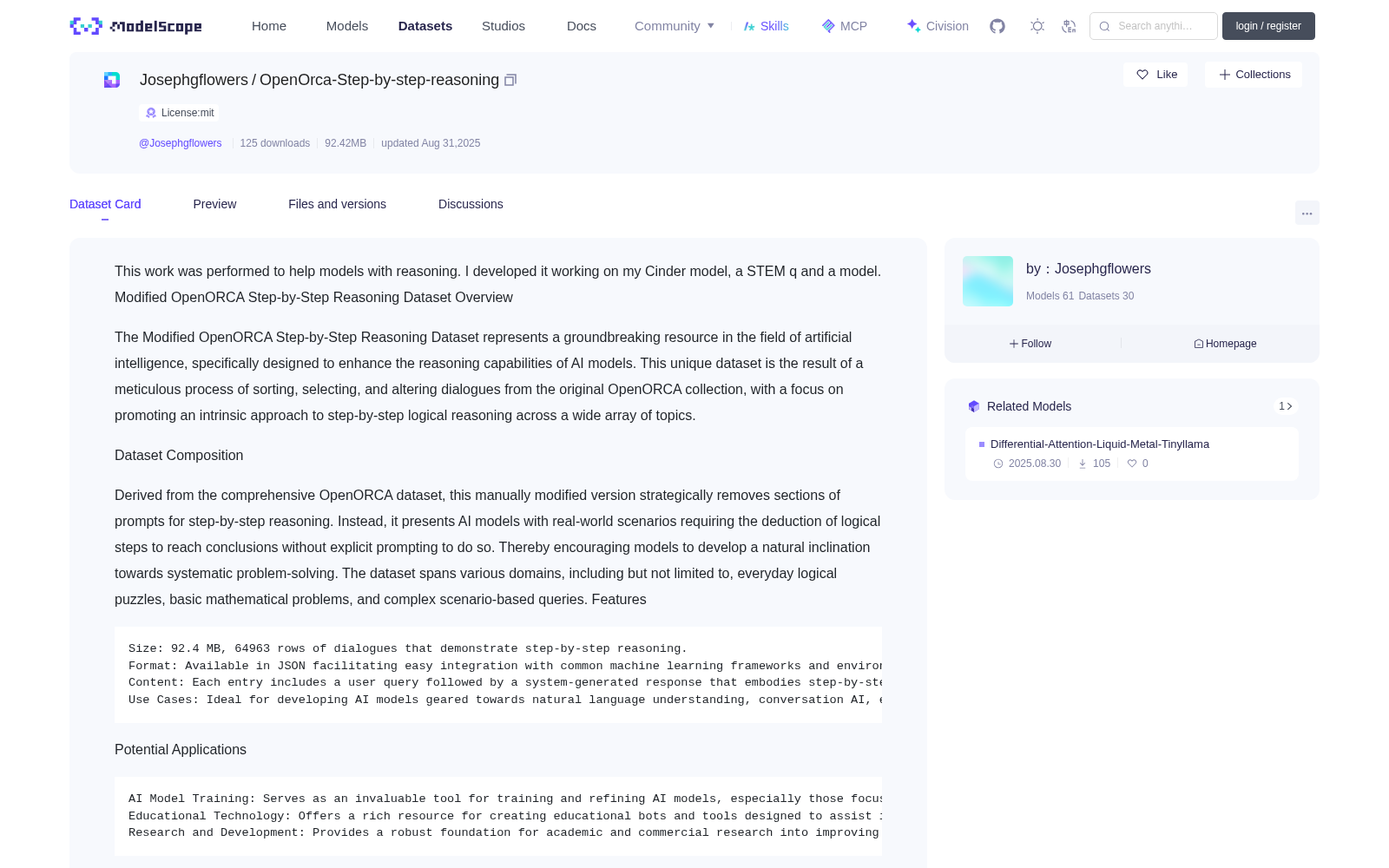Click the model's heart likes icon

(1132, 464)
